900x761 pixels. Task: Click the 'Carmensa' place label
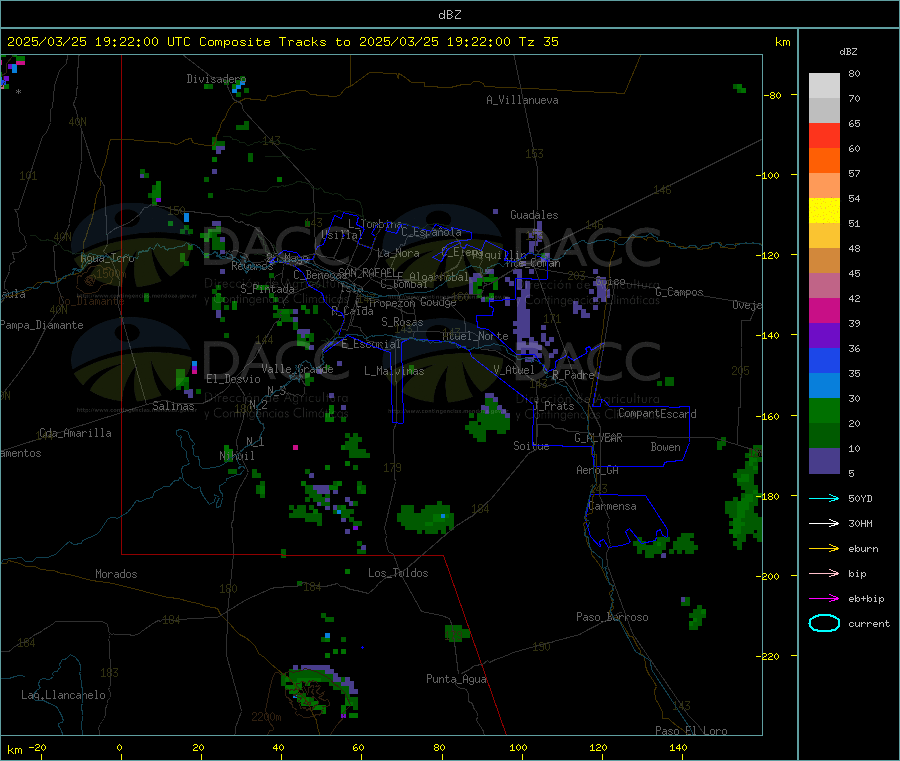612,506
